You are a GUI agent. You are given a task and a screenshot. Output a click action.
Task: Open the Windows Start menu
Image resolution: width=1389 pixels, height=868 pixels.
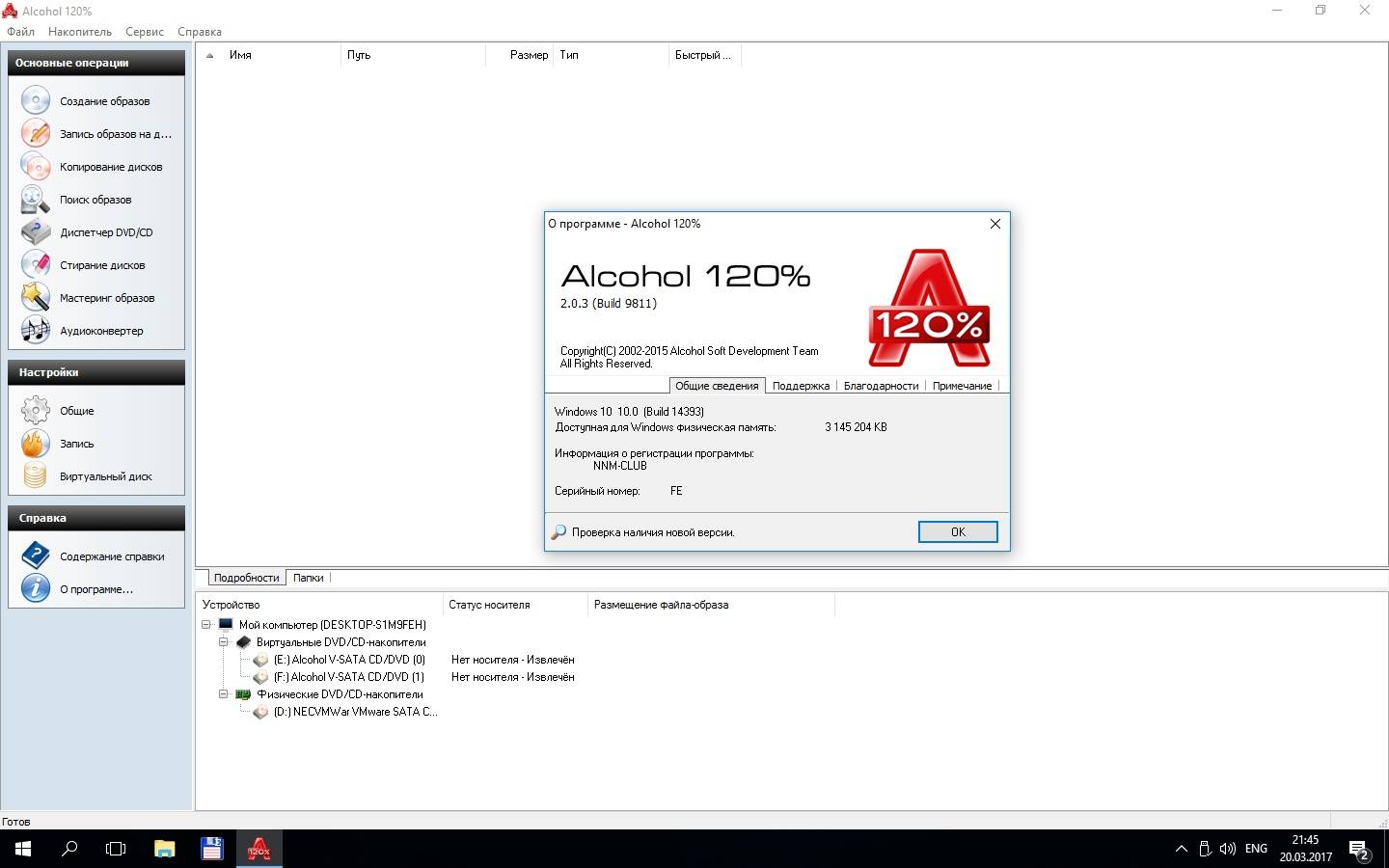pyautogui.click(x=23, y=849)
